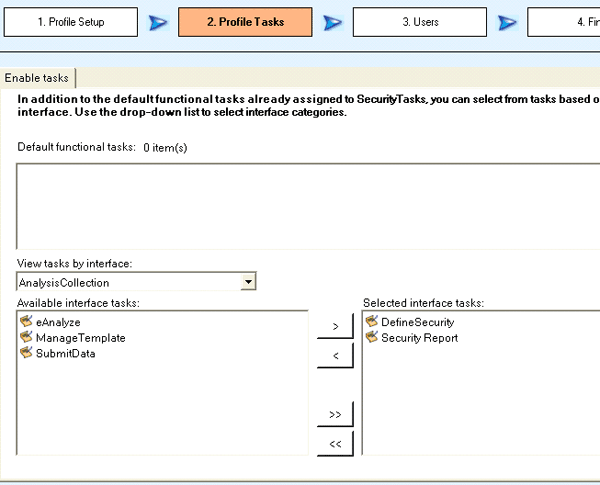Click the eAnalyze task icon
The height and width of the screenshot is (485, 600).
coord(26,322)
